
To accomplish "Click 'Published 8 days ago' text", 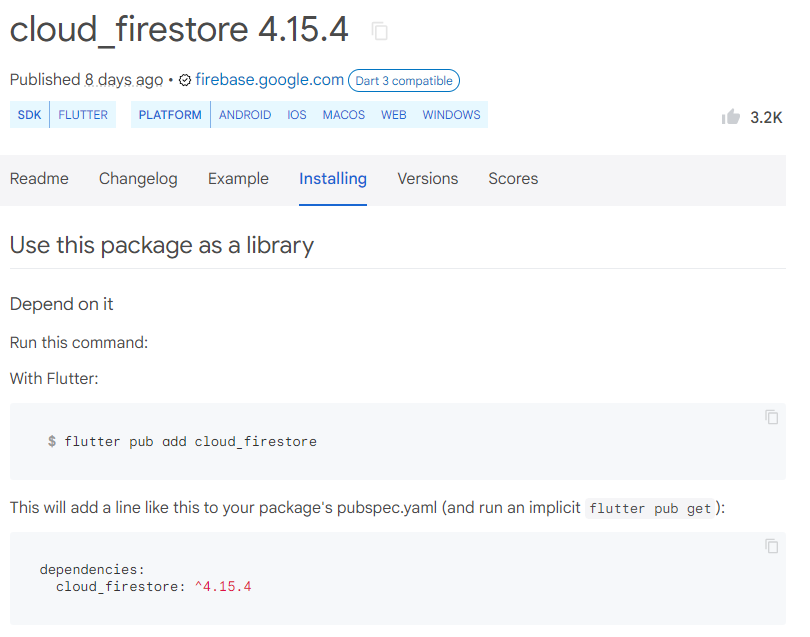I will pyautogui.click(x=86, y=80).
